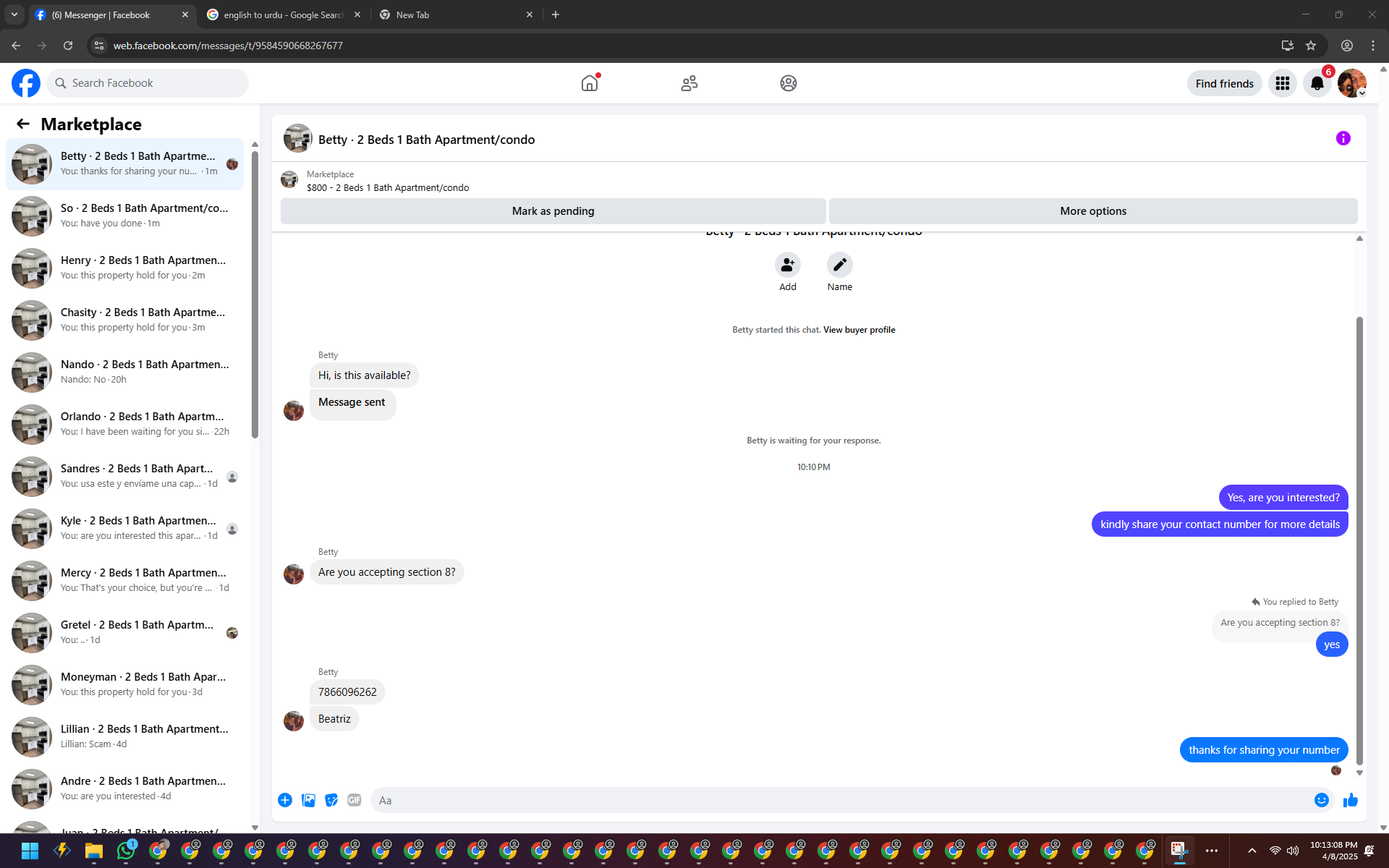Screen dimensions: 1389x868
Task: Open more actions plus icon in composer
Action: (285, 800)
